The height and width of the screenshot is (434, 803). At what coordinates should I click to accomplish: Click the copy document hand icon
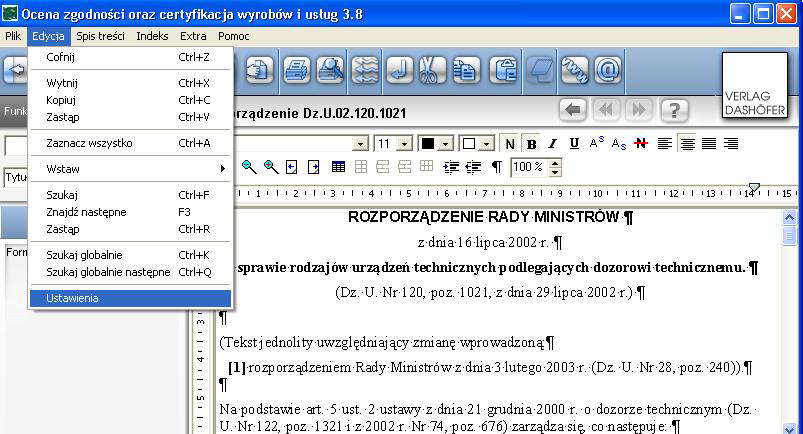pyautogui.click(x=259, y=69)
